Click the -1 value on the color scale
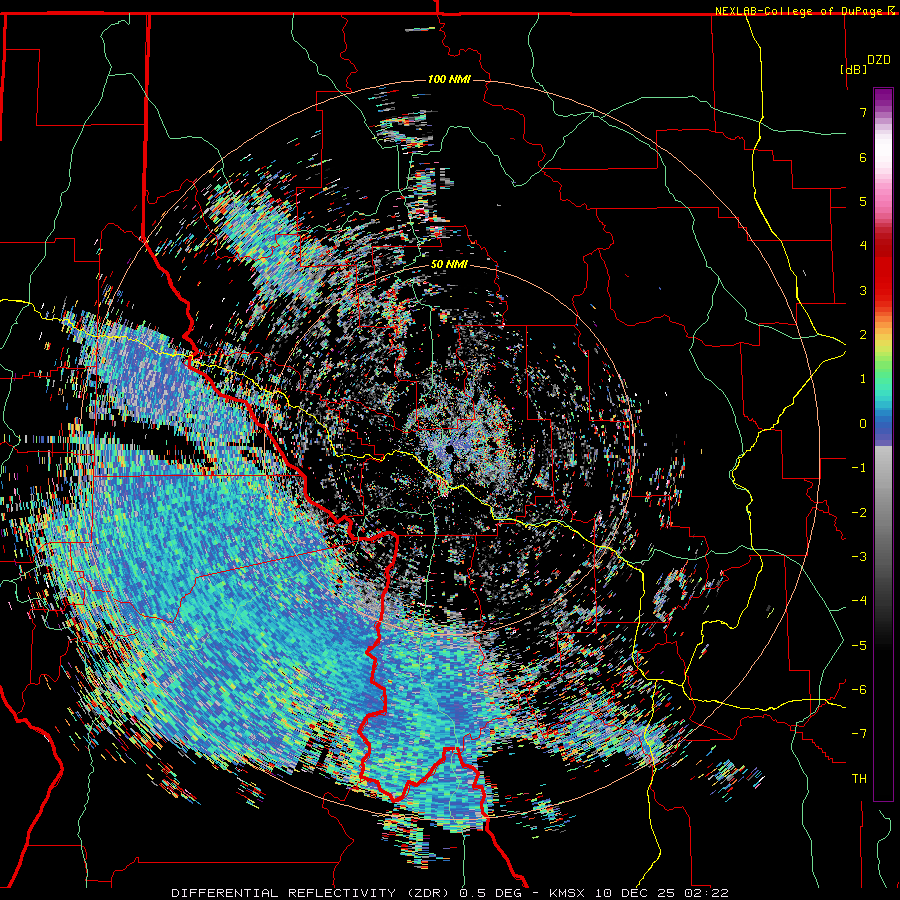This screenshot has width=900, height=900. click(859, 468)
